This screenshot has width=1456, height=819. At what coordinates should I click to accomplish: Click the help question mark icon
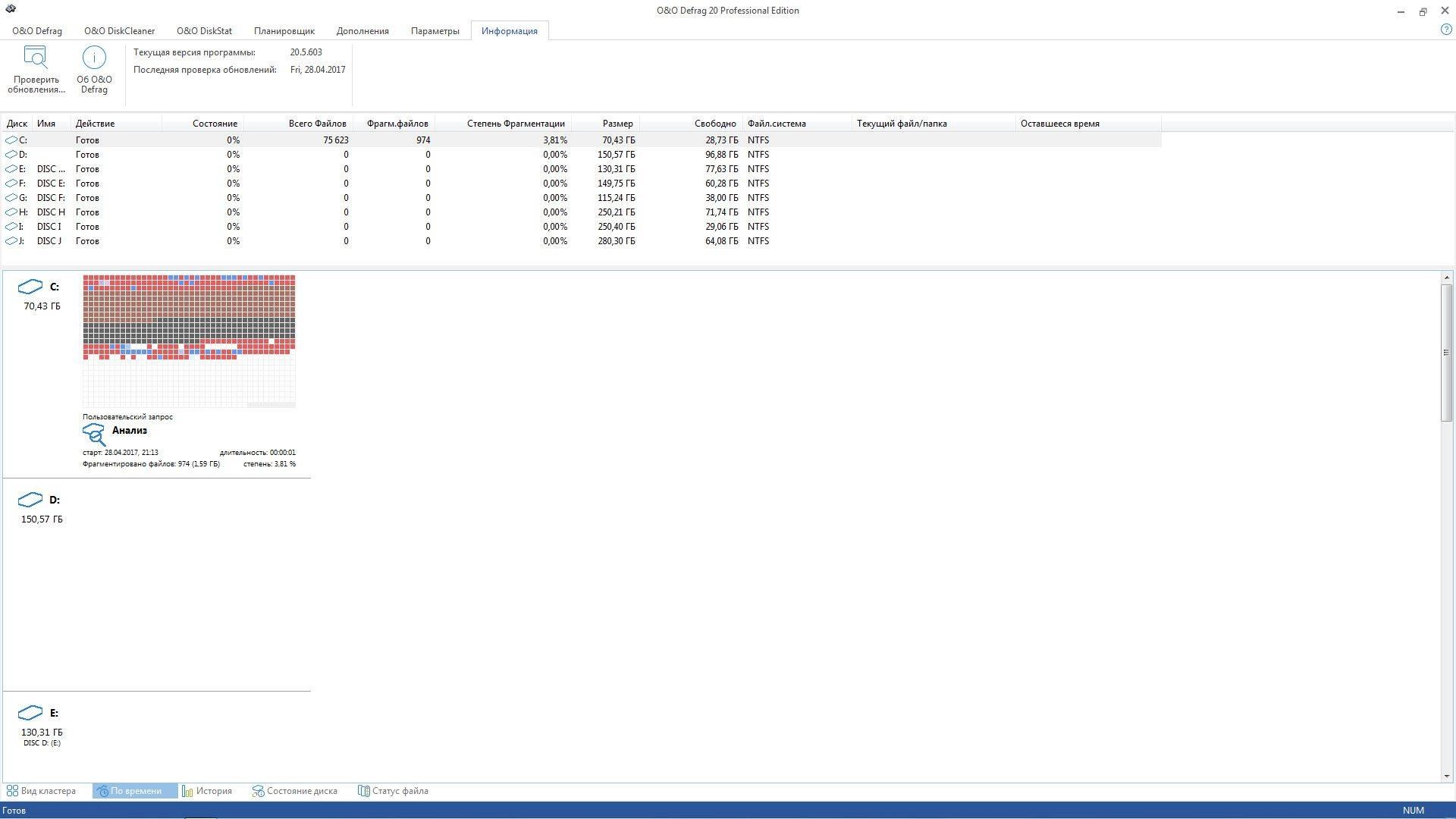pyautogui.click(x=1445, y=30)
